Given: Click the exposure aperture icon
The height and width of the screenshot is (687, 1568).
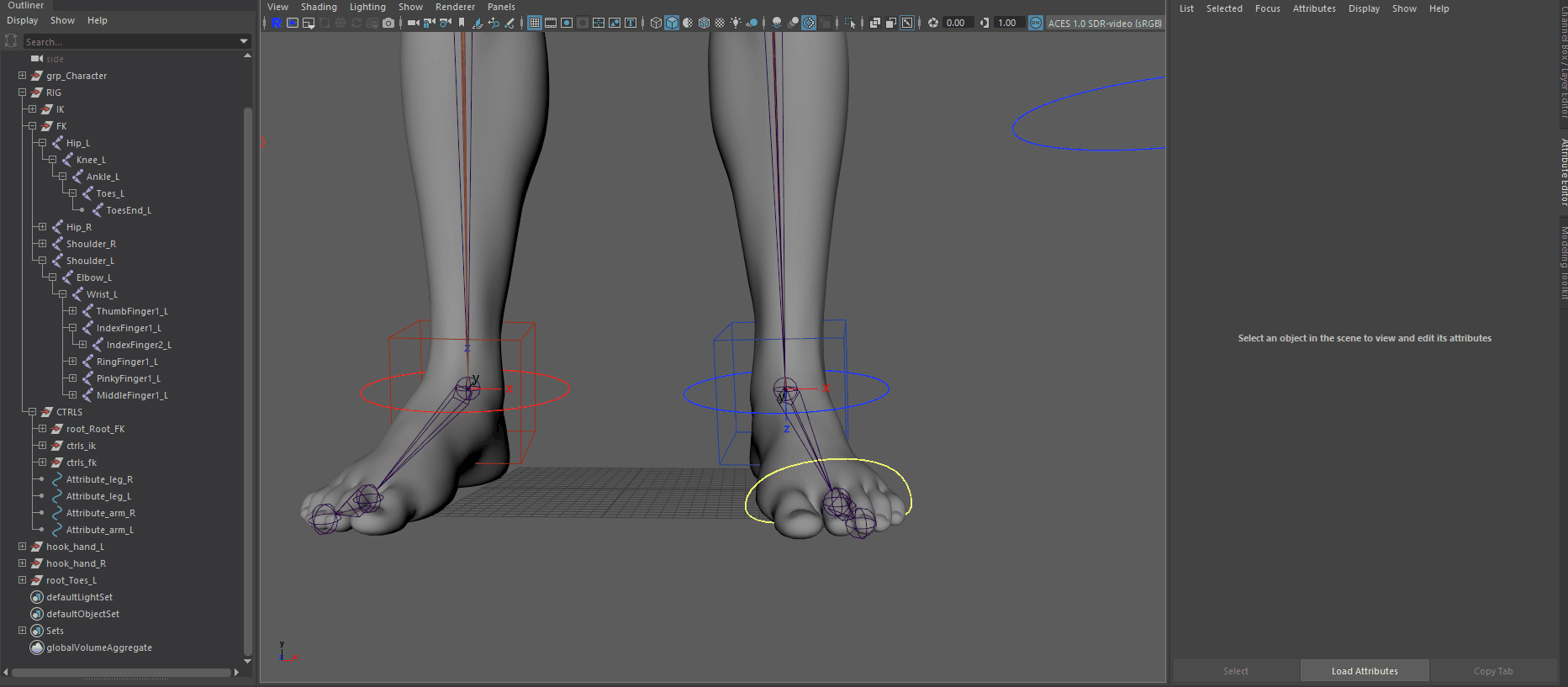Looking at the screenshot, I should click(933, 23).
